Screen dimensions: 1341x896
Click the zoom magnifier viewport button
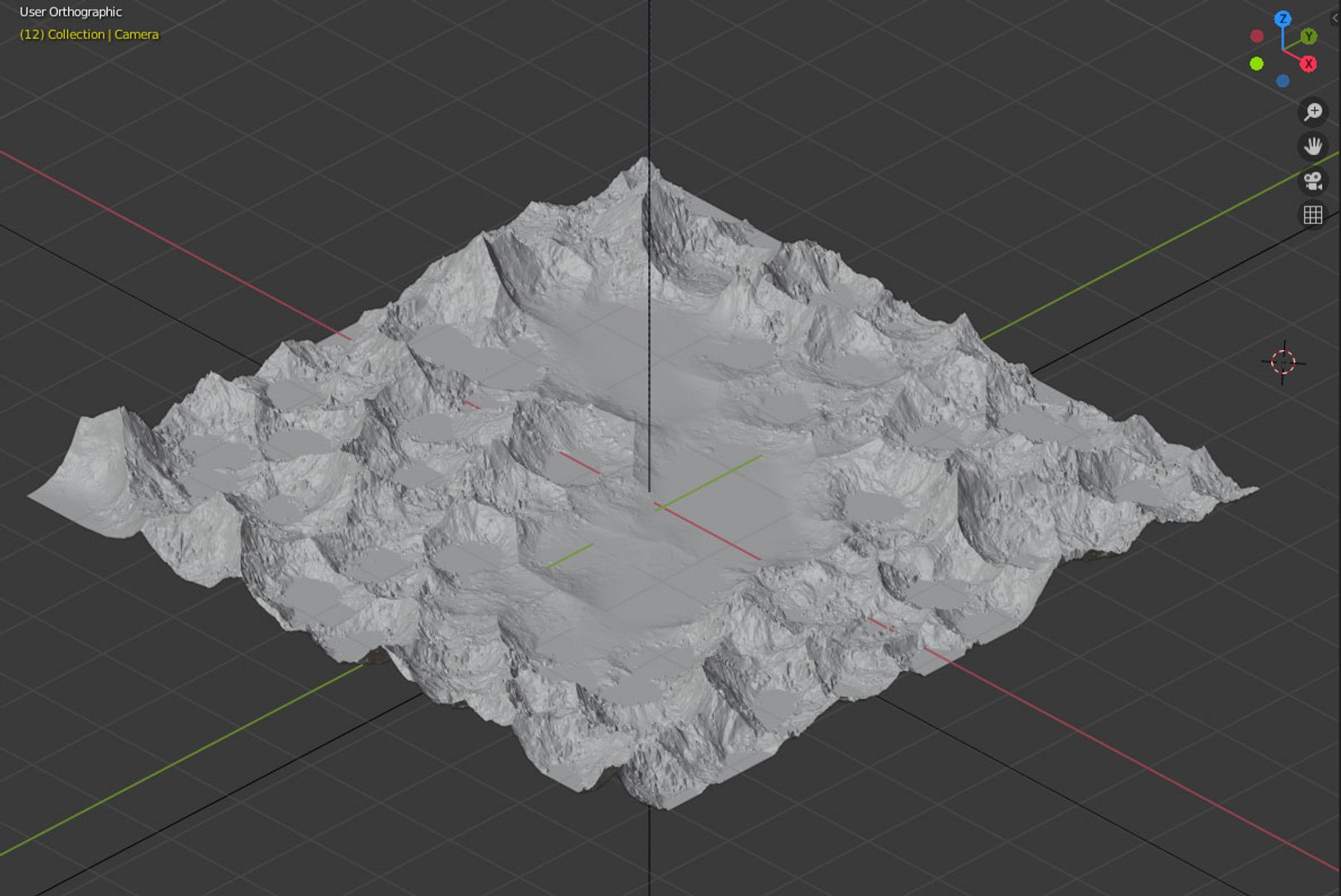click(1313, 112)
